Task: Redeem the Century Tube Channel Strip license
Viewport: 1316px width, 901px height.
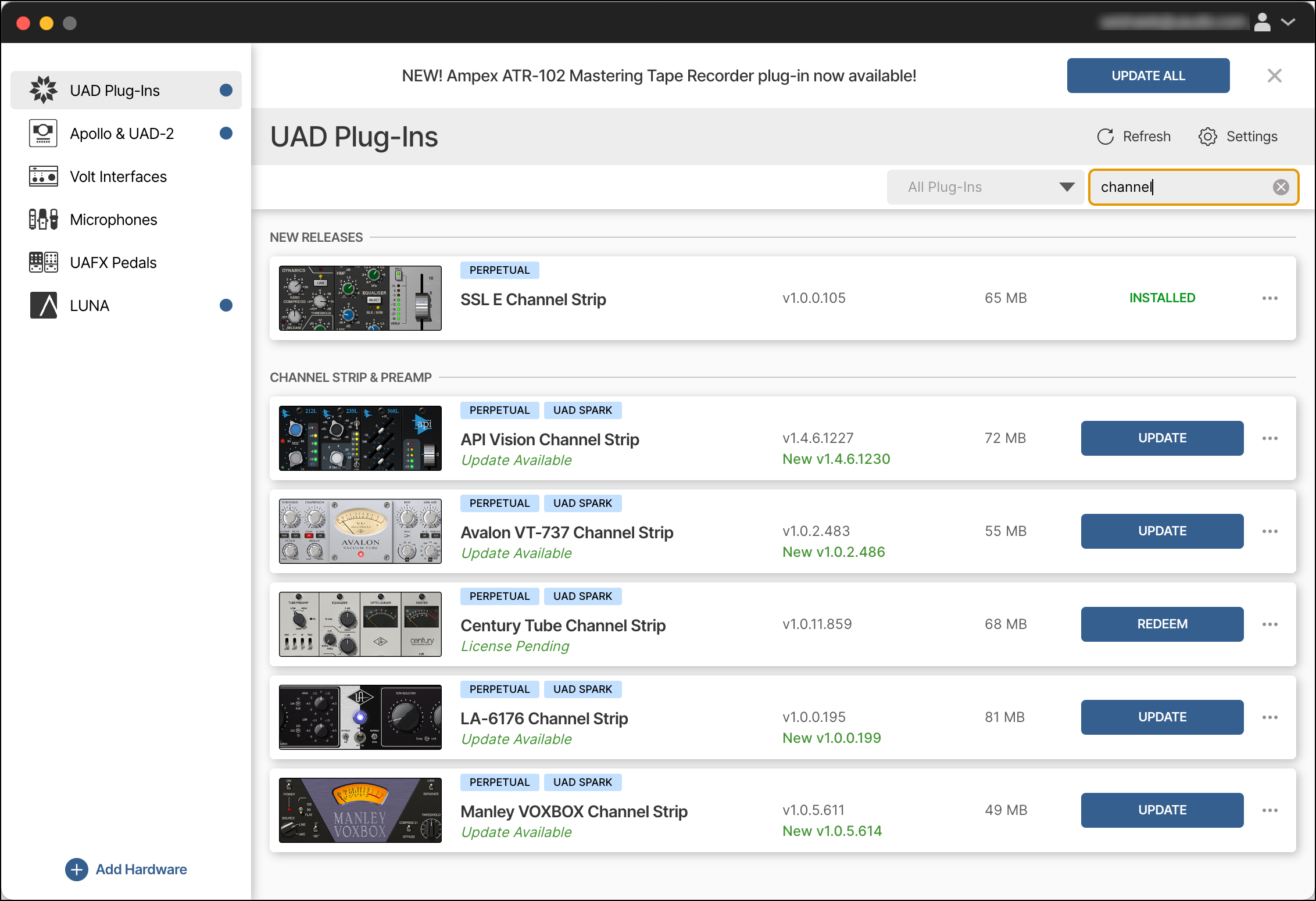Action: pos(1161,624)
